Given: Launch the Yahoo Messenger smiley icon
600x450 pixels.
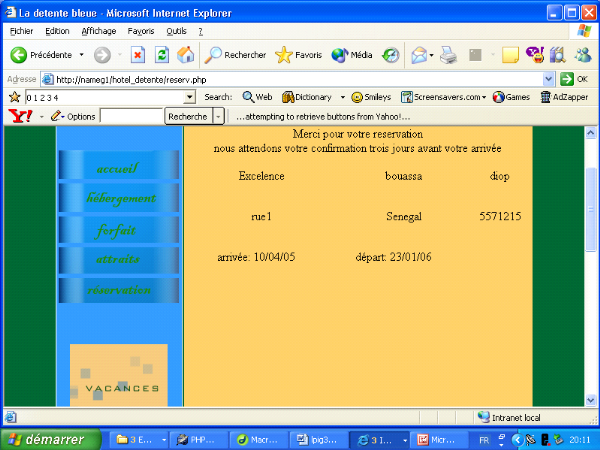Looking at the screenshot, I should click(x=535, y=55).
